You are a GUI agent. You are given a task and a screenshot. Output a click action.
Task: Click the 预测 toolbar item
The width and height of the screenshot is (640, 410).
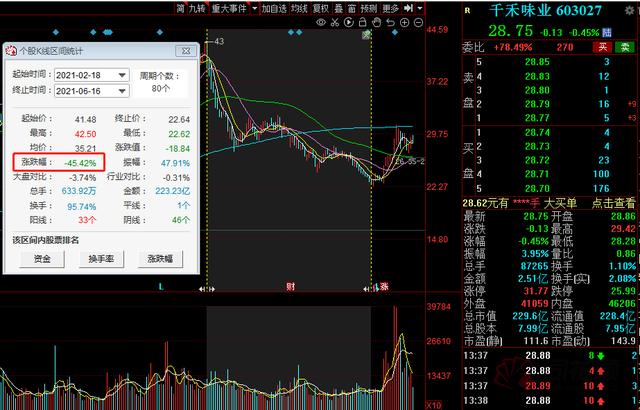368,9
